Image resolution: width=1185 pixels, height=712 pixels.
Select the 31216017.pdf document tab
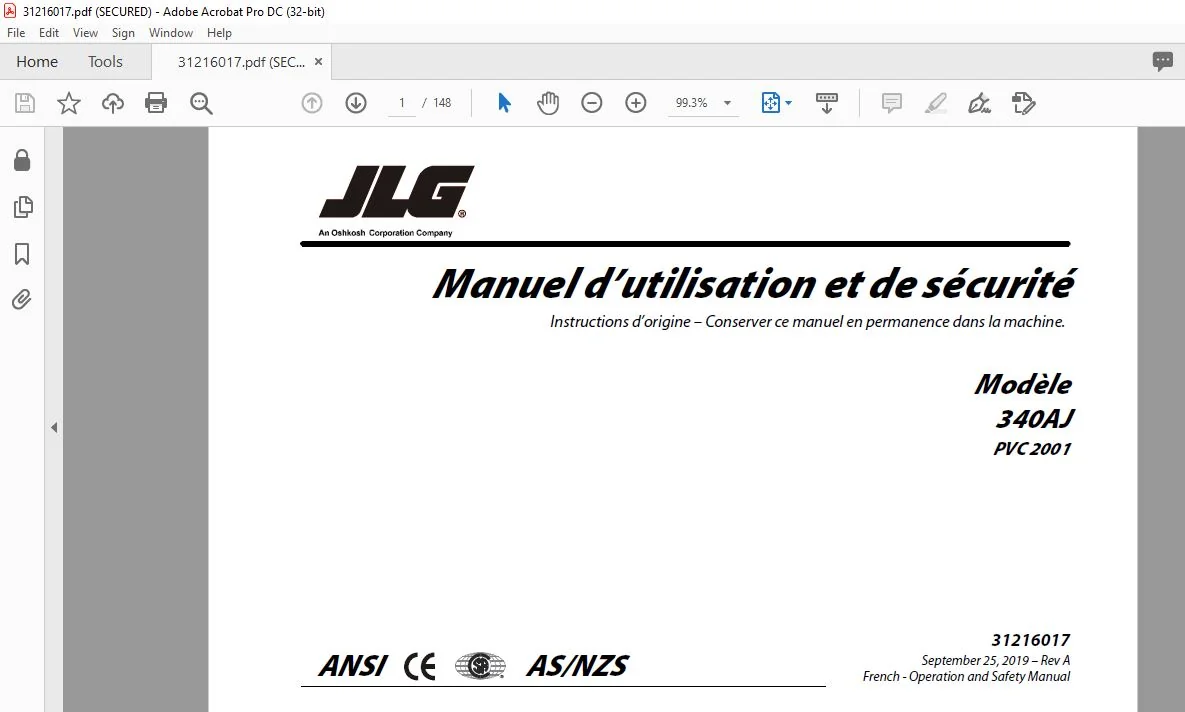pyautogui.click(x=241, y=62)
